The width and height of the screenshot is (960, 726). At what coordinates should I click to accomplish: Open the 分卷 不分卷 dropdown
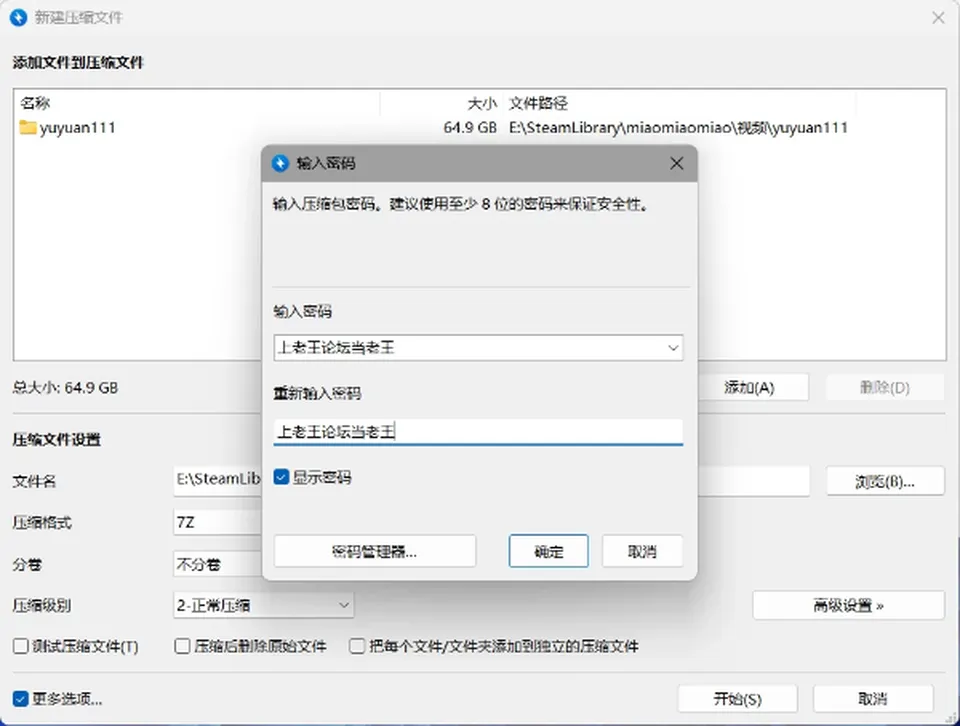pyautogui.click(x=218, y=564)
